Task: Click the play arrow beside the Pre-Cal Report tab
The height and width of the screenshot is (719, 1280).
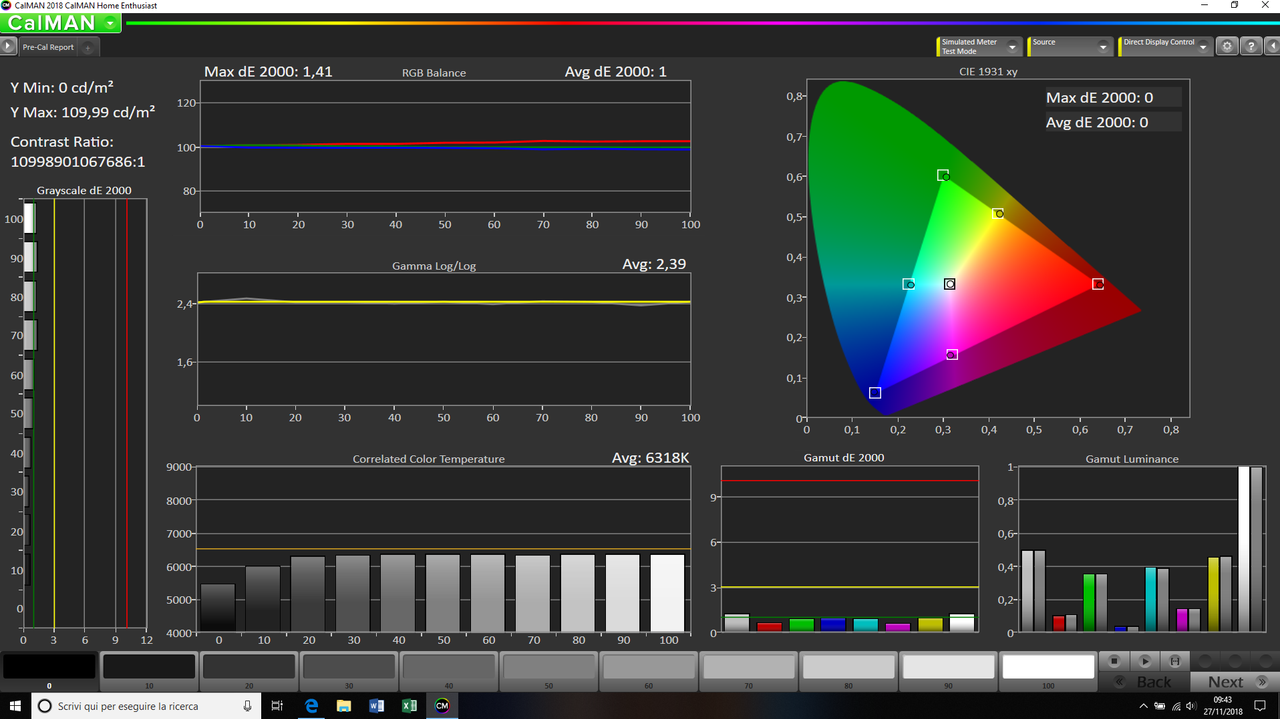Action: [9, 46]
